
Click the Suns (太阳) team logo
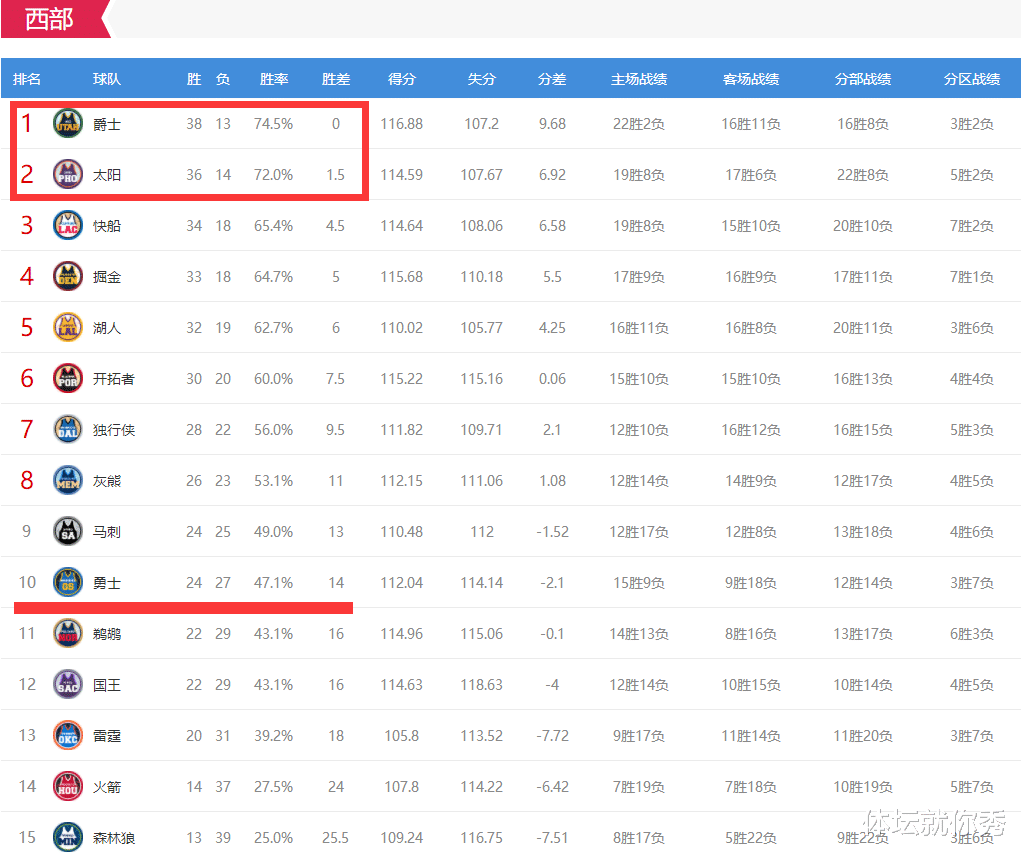point(67,174)
